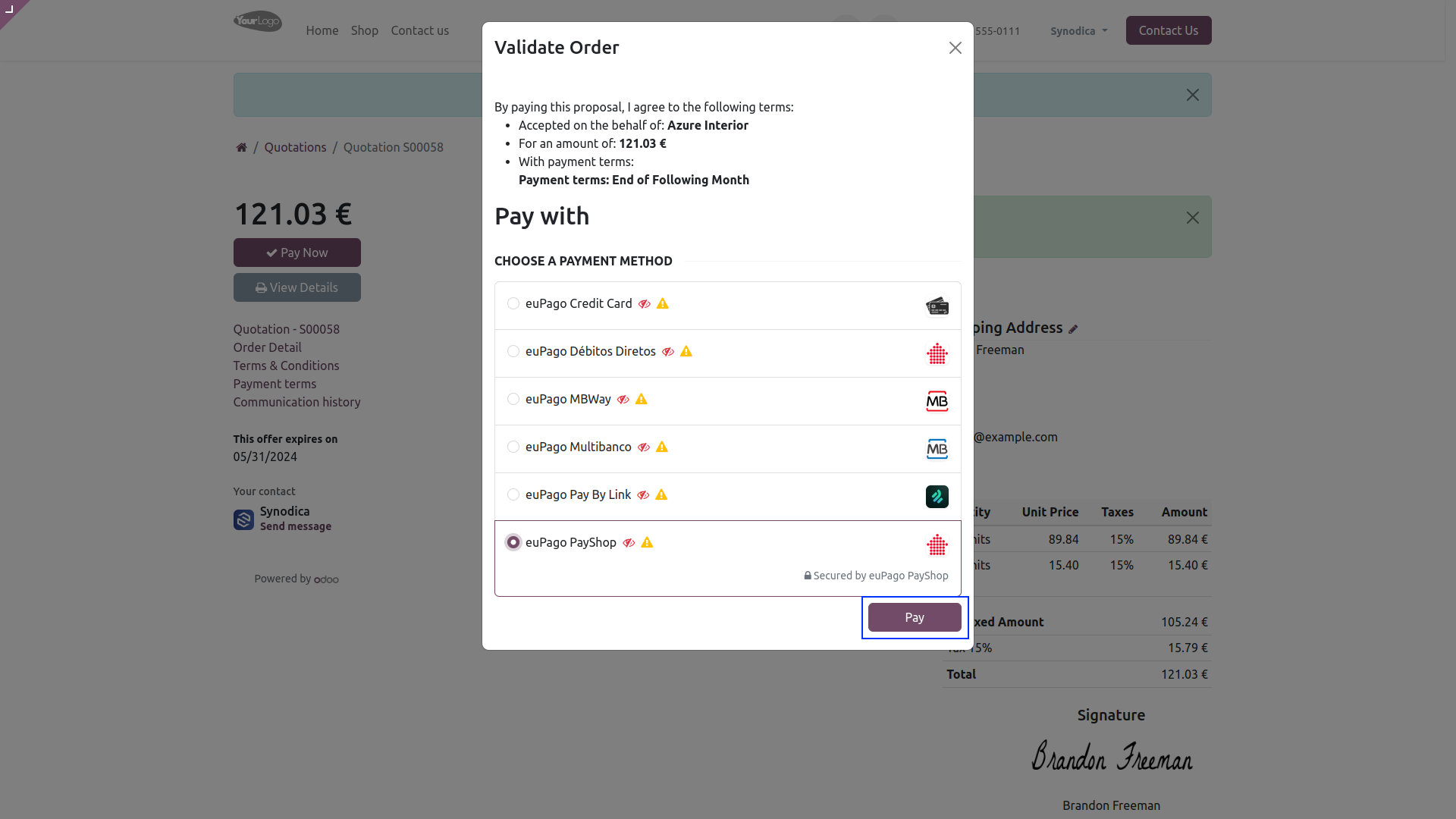Click the YourLogo image in the header
This screenshot has width=1456, height=819.
(258, 21)
